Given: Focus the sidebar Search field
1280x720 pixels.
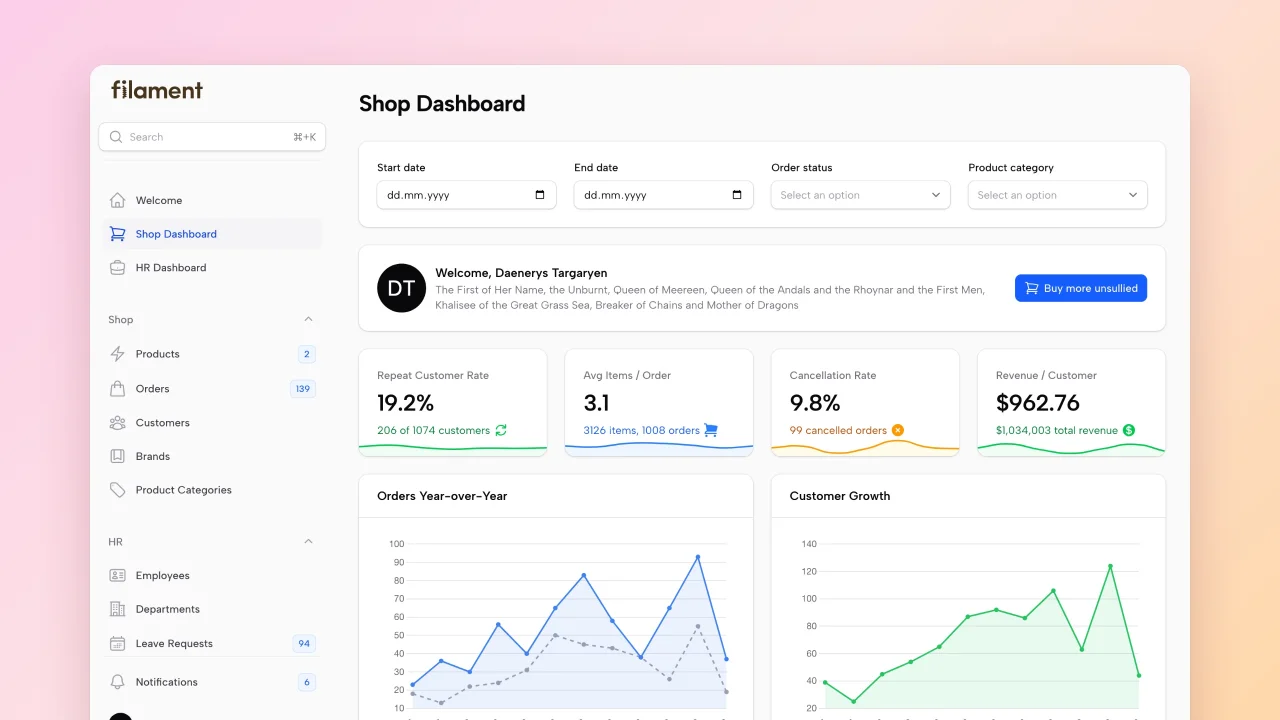Looking at the screenshot, I should click(x=212, y=137).
